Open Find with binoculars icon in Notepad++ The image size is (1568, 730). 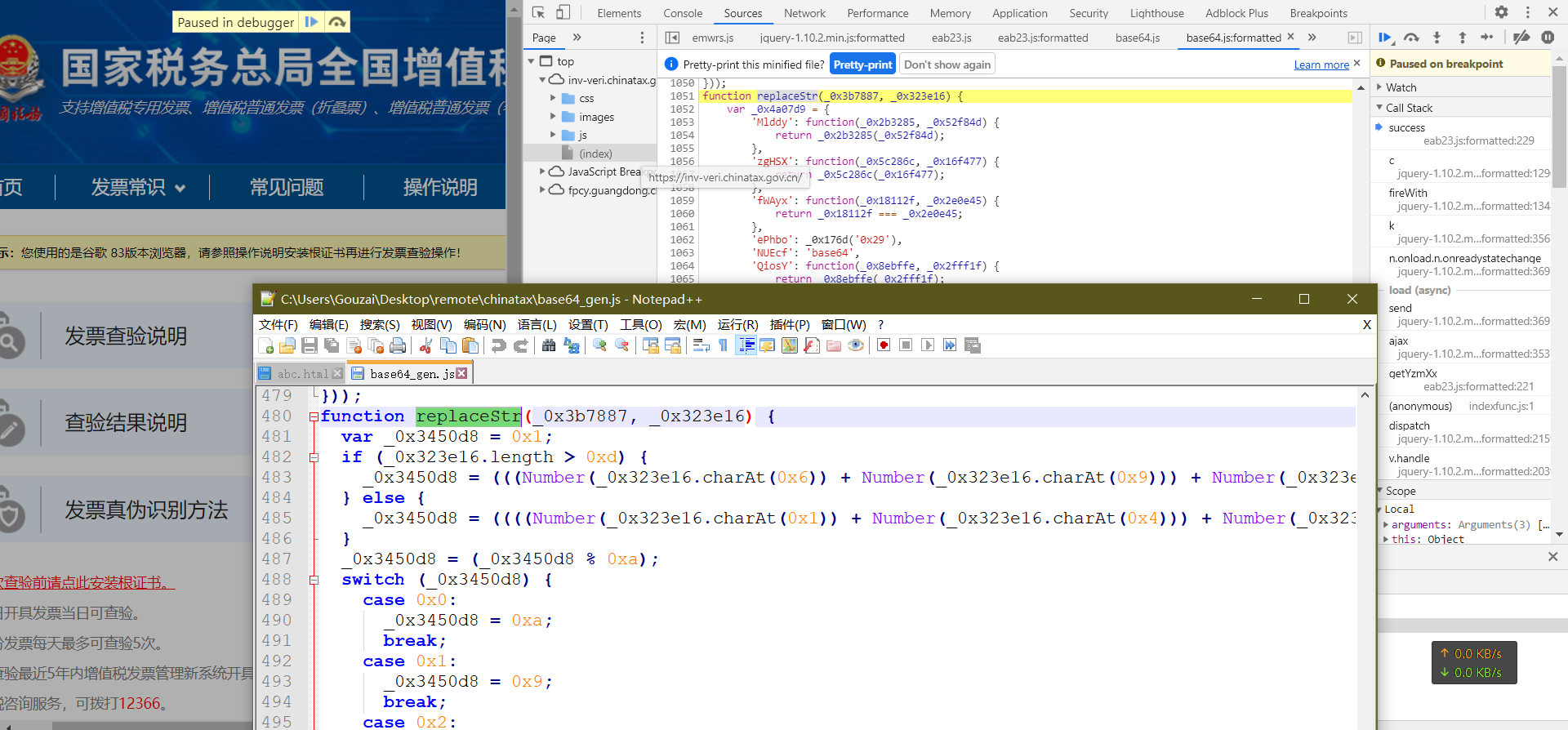(549, 346)
